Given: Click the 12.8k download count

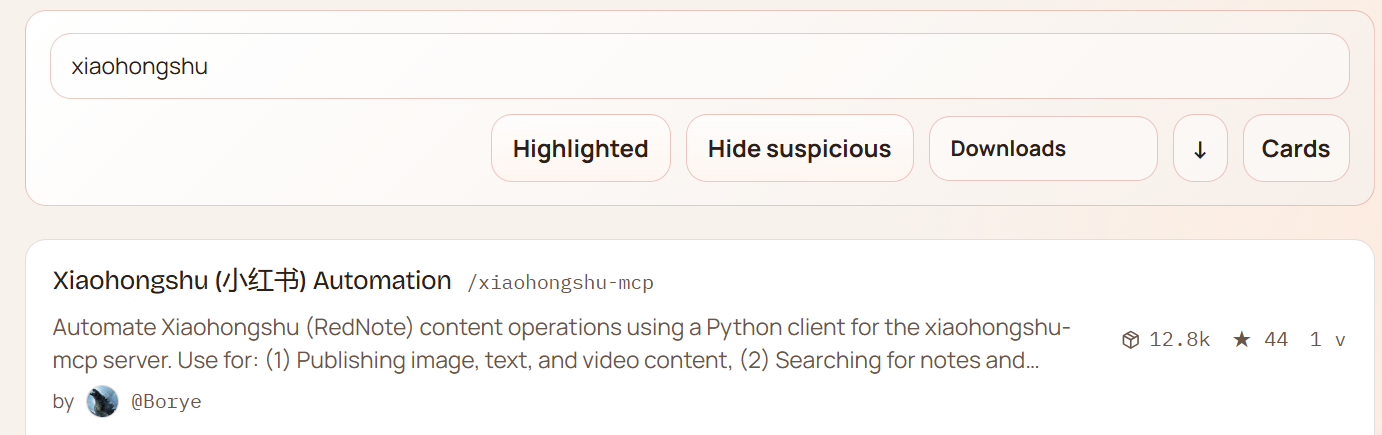Looking at the screenshot, I should 1179,340.
